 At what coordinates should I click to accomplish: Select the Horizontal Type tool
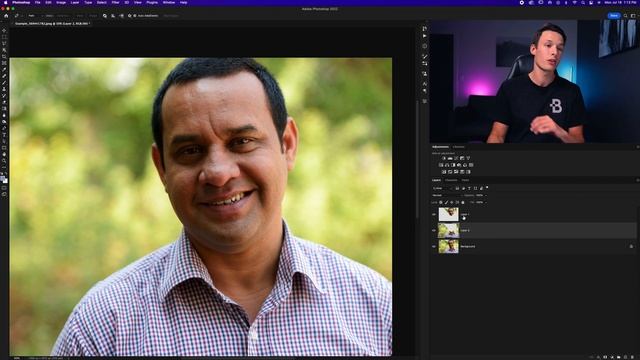(x=4, y=135)
